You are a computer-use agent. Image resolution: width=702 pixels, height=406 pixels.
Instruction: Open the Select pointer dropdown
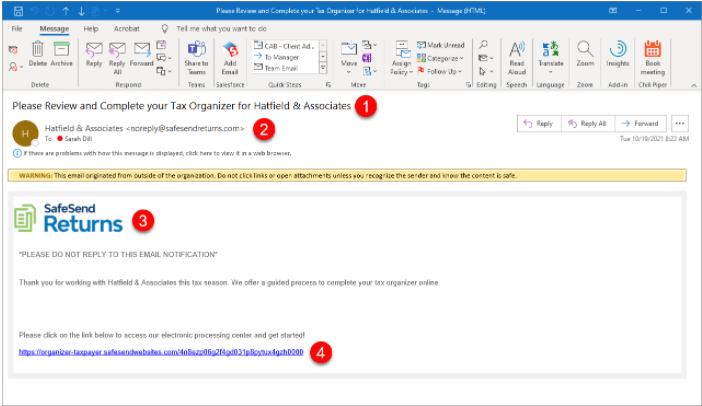coord(486,71)
